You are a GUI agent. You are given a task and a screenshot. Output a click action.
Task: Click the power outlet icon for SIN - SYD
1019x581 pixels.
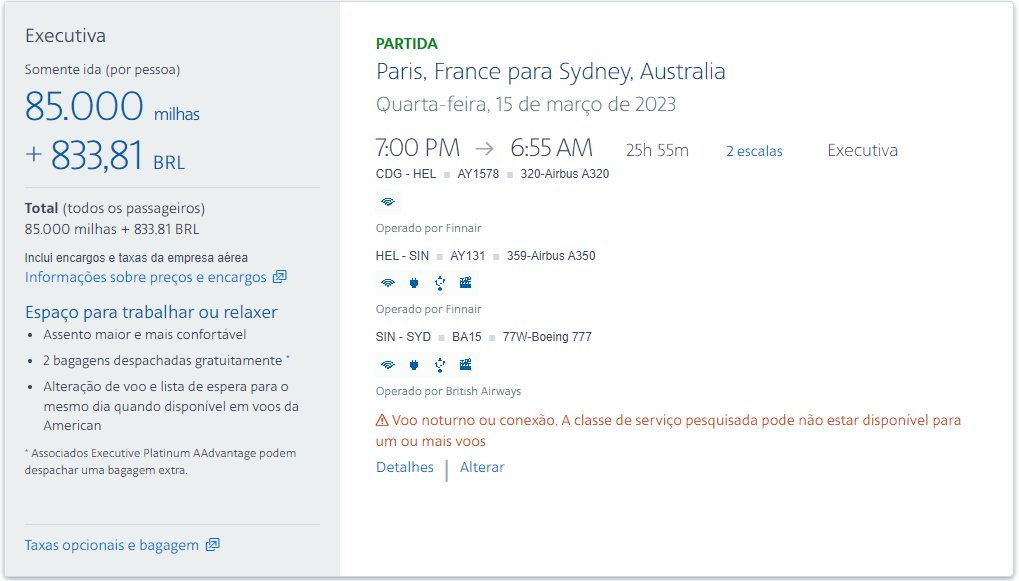(x=413, y=364)
